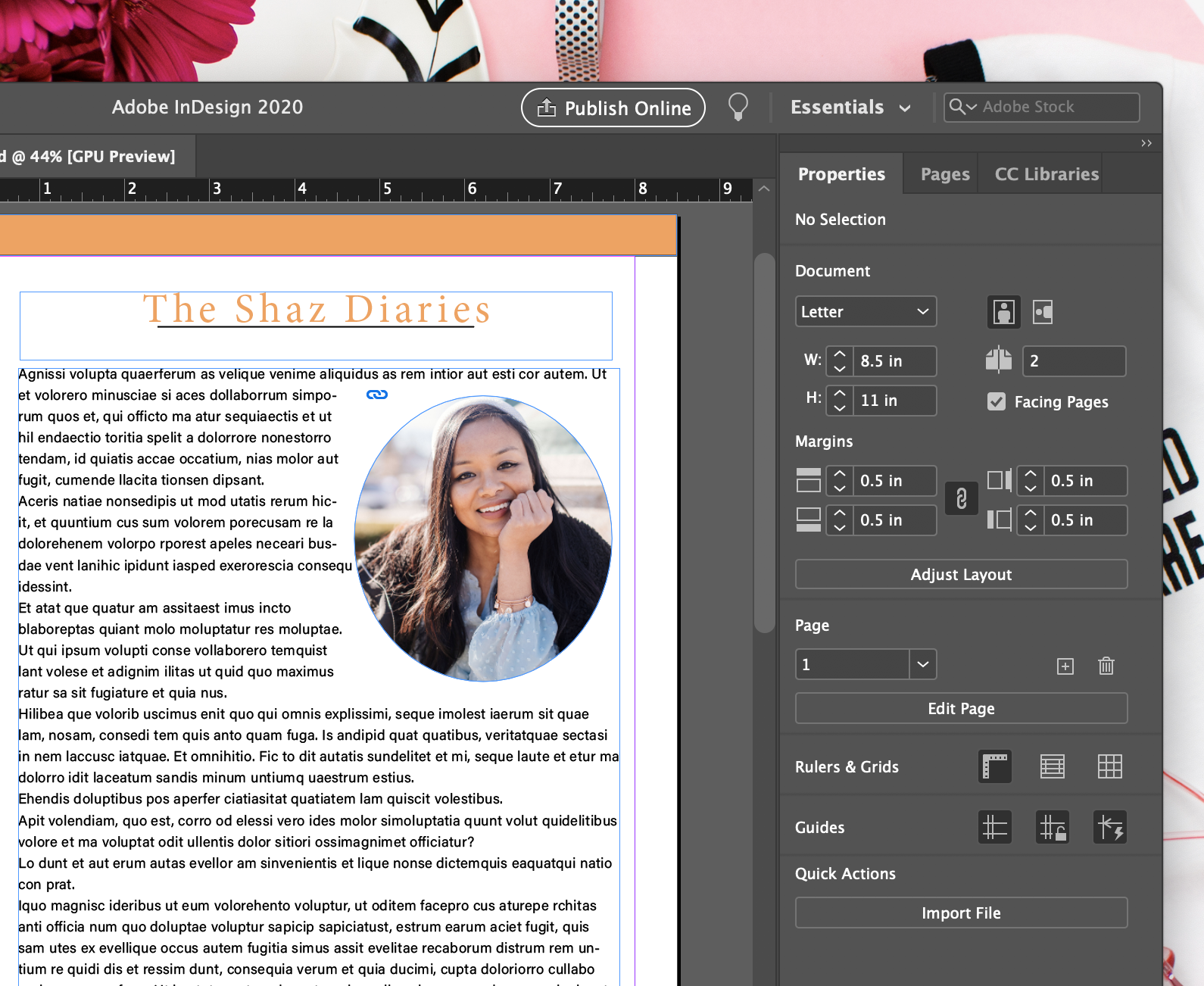The height and width of the screenshot is (986, 1204).
Task: Click the vertical scrollbar up arrow
Action: coord(764,189)
